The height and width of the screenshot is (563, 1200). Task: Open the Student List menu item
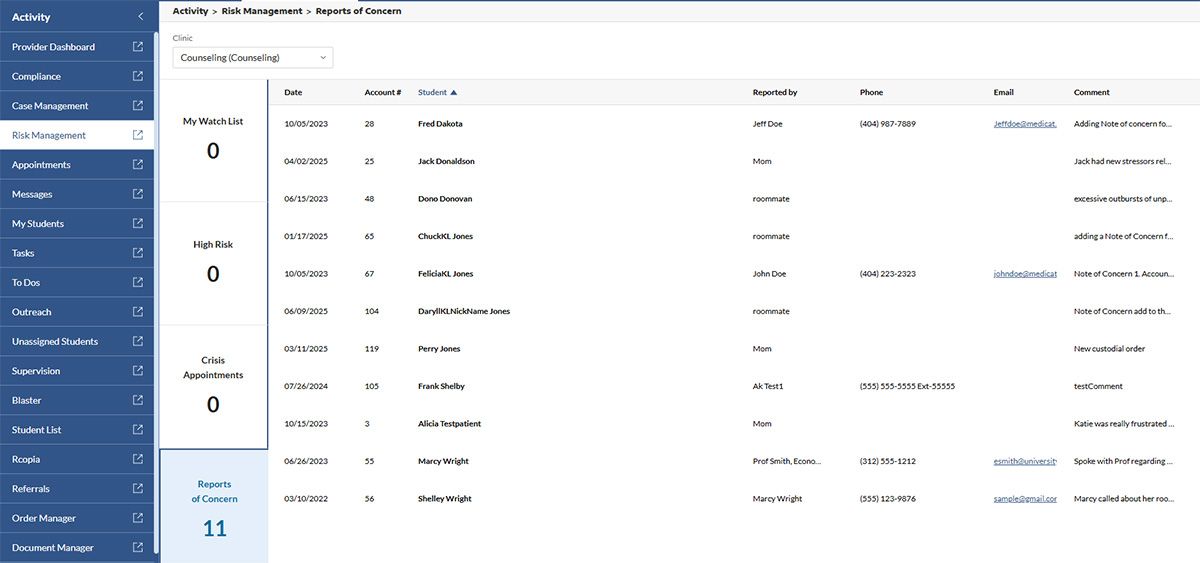[x=37, y=430]
